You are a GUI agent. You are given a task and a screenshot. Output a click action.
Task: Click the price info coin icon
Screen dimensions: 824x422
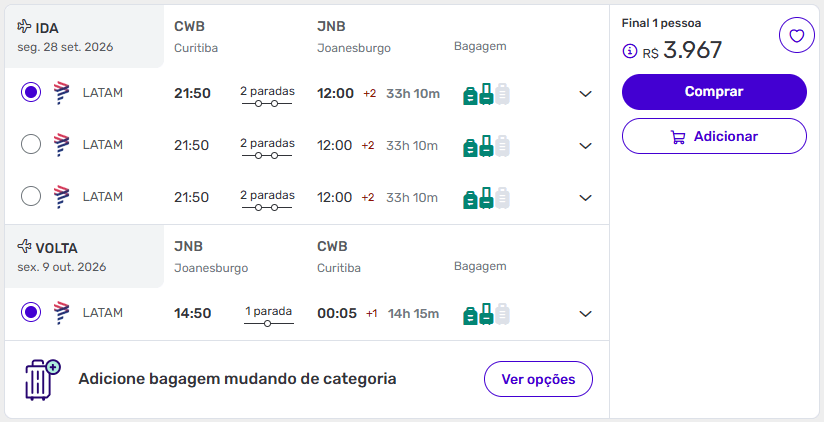point(629,51)
